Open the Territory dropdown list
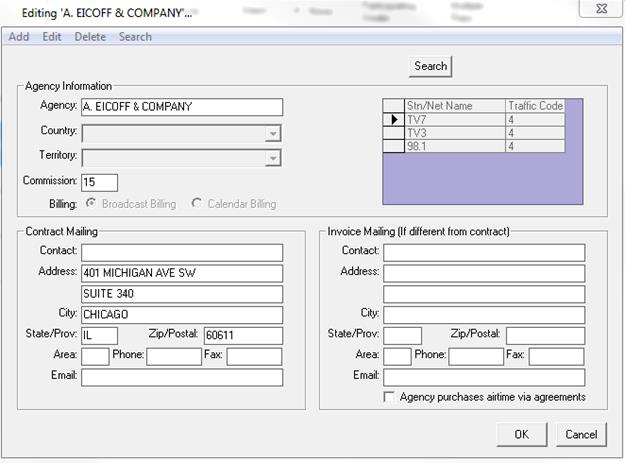The width and height of the screenshot is (625, 463). [272, 158]
